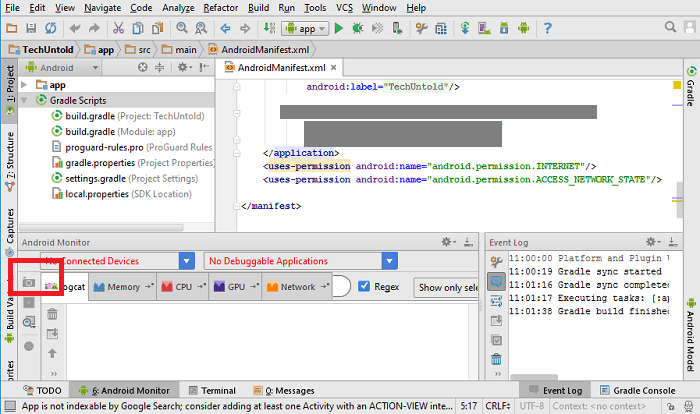Open Android Device Monitor icon
The height and width of the screenshot is (414, 700).
click(x=523, y=28)
